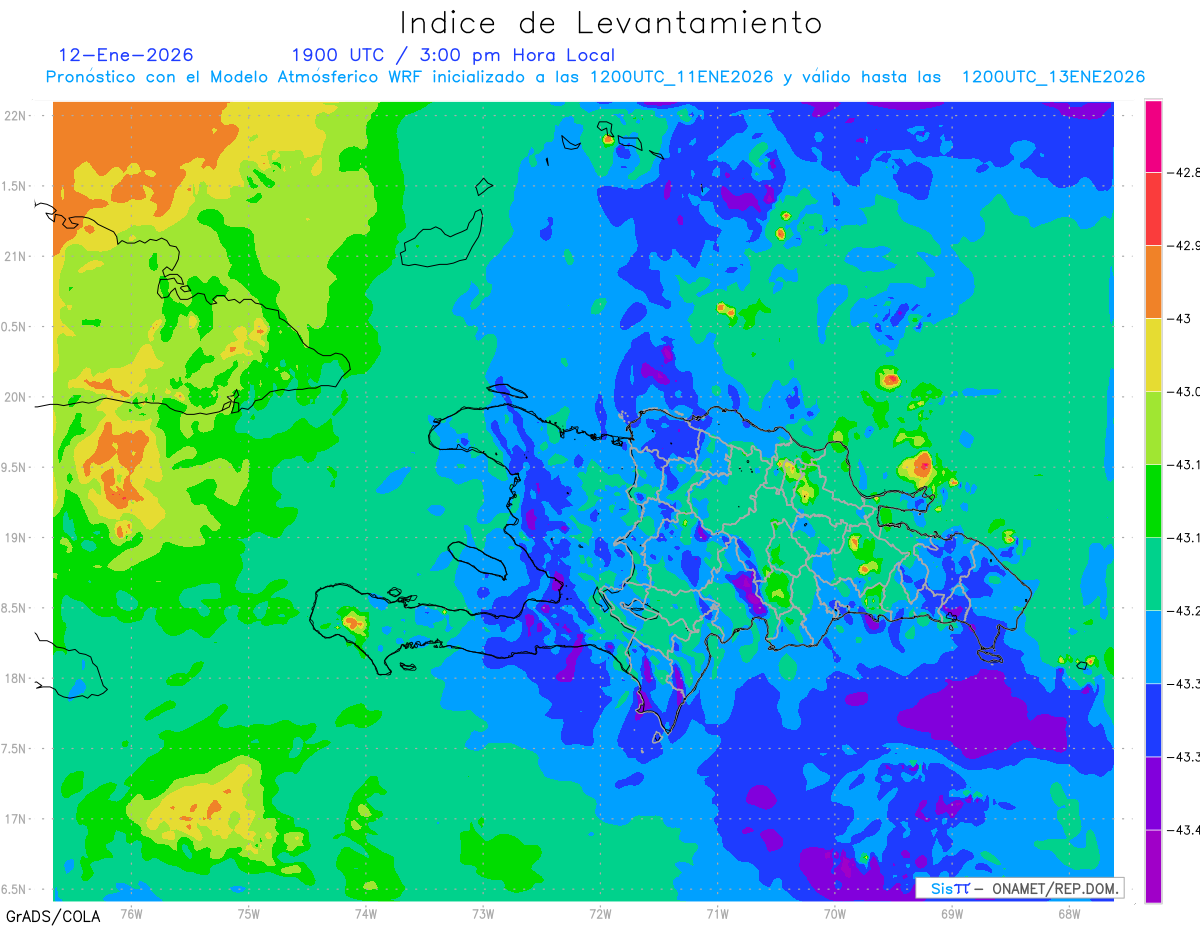Click the color bar value "-42.8"
This screenshot has width=1200, height=927.
1185,173
